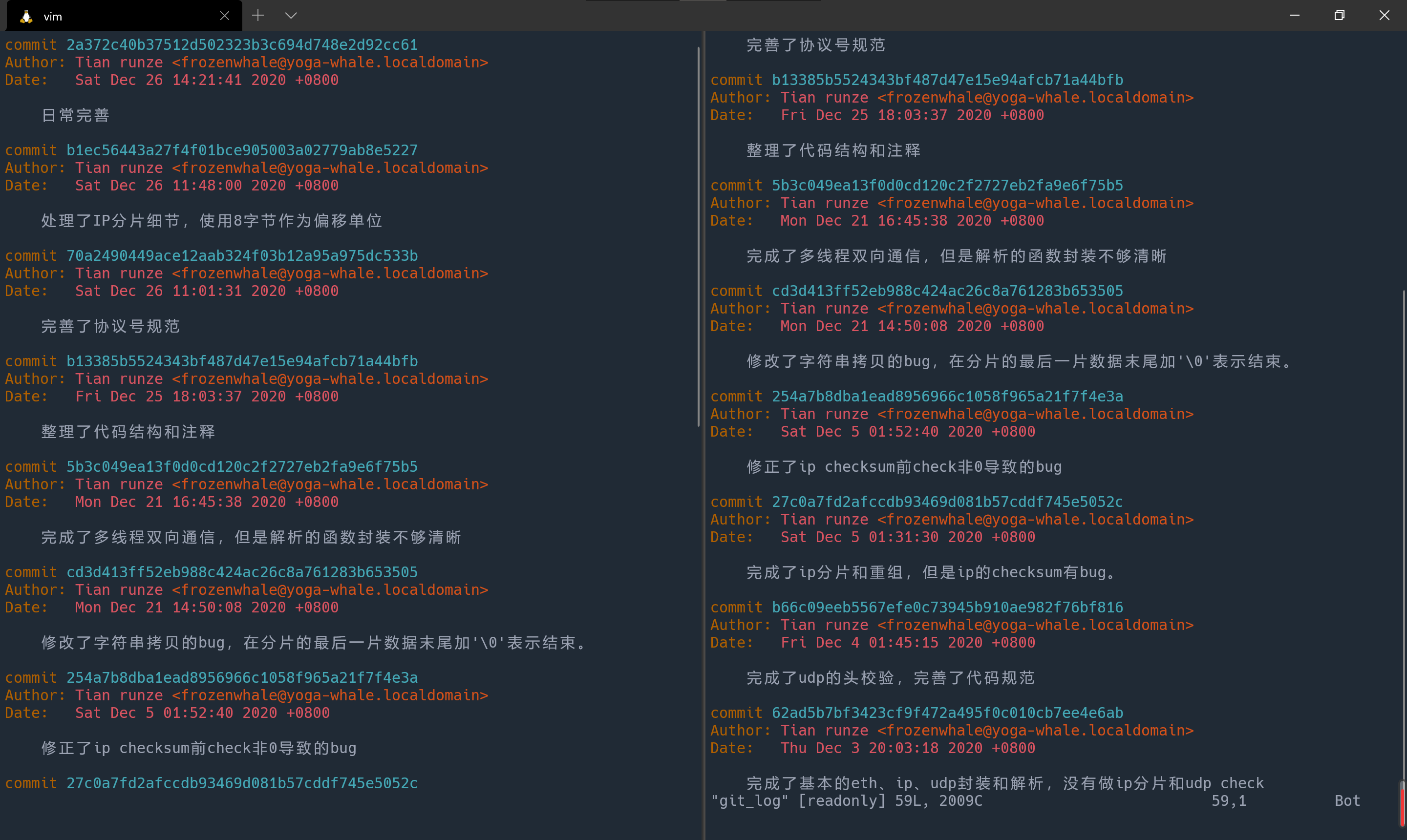Click vim status '"git_log" [readonly] 59L, 2009C'
Image resolution: width=1407 pixels, height=840 pixels.
(x=847, y=801)
